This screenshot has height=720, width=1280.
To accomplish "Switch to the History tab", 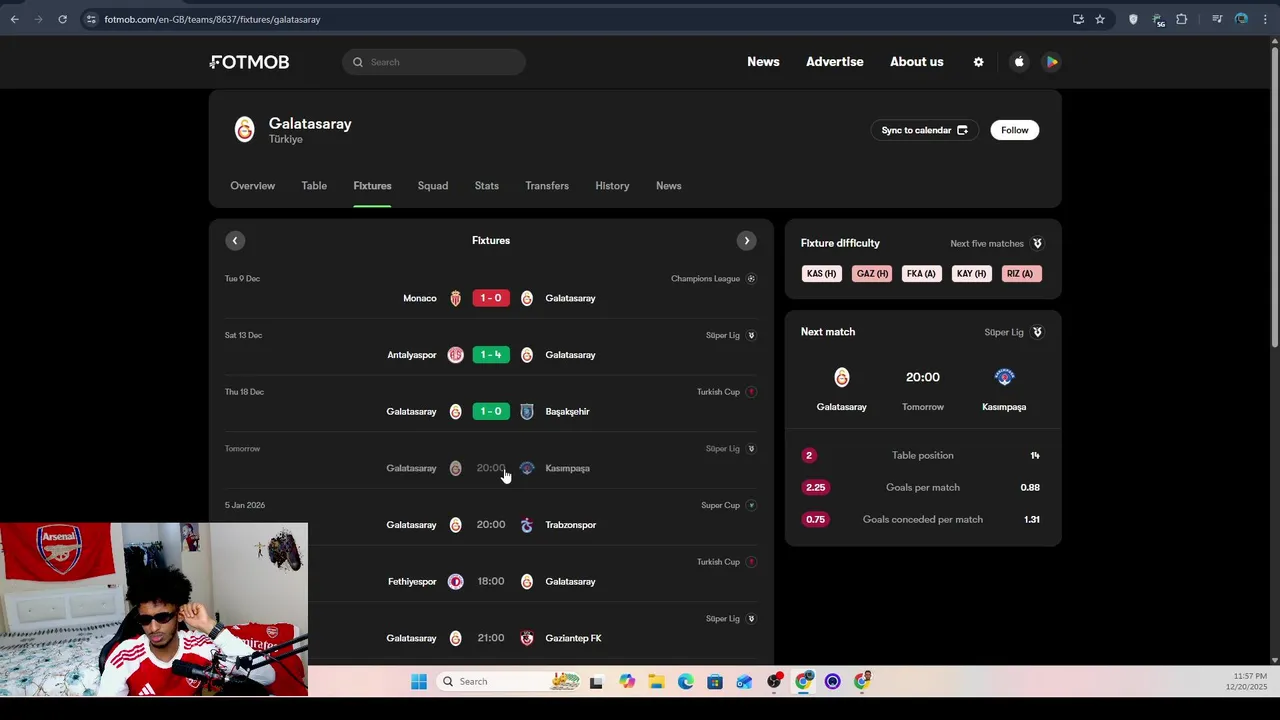I will point(612,186).
